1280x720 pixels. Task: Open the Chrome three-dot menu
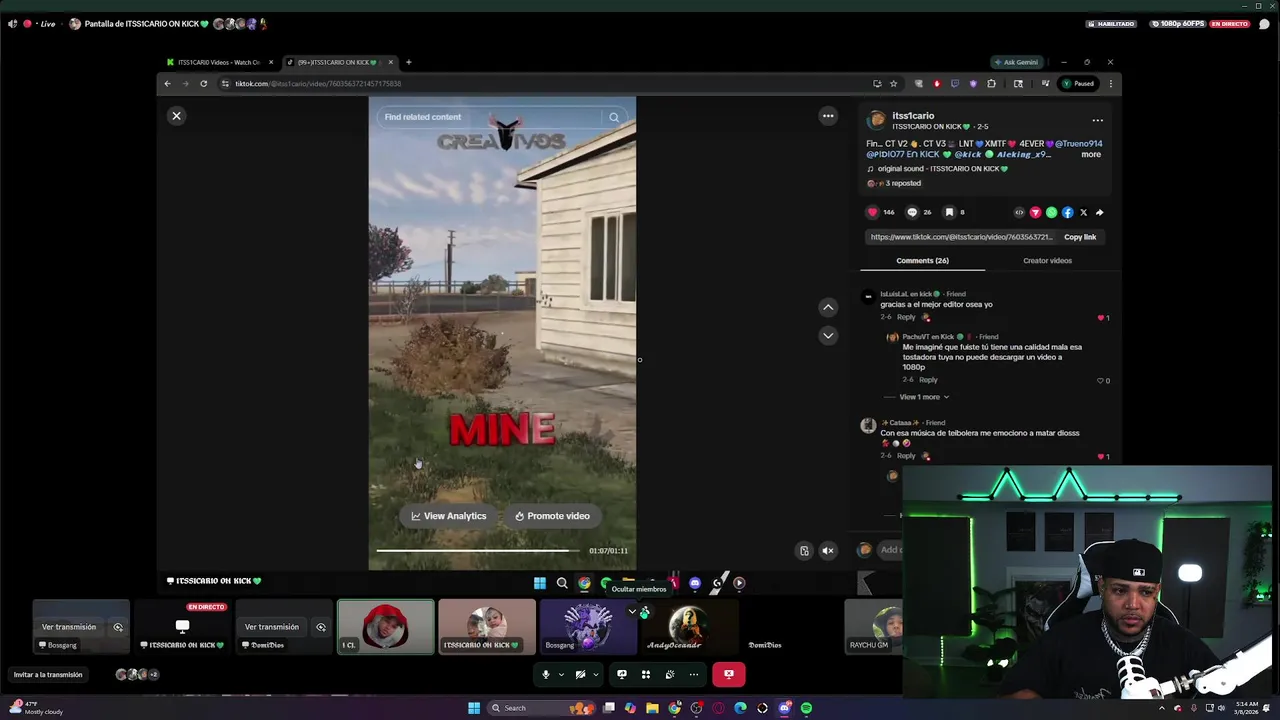pyautogui.click(x=1110, y=84)
